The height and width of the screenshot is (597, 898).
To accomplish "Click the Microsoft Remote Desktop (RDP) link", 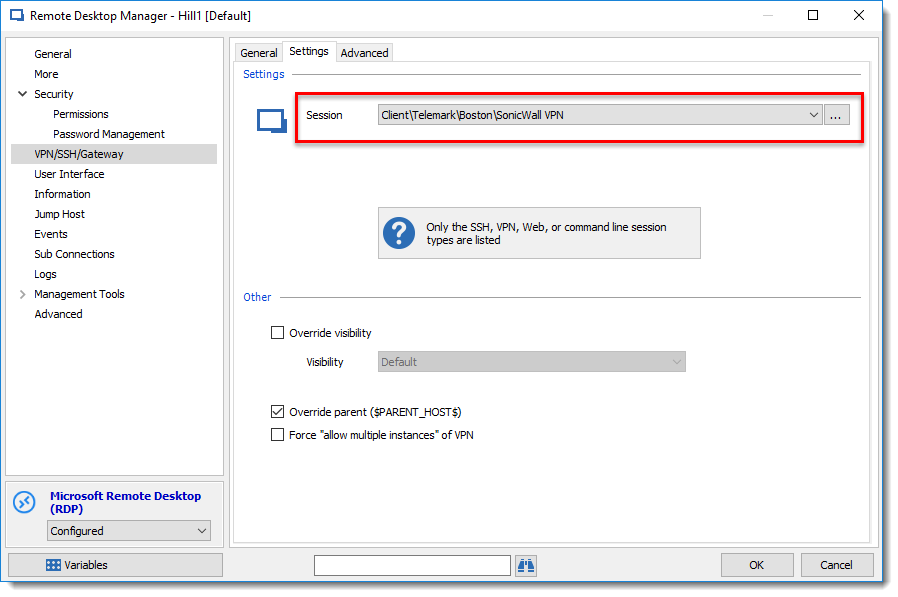I will point(125,502).
